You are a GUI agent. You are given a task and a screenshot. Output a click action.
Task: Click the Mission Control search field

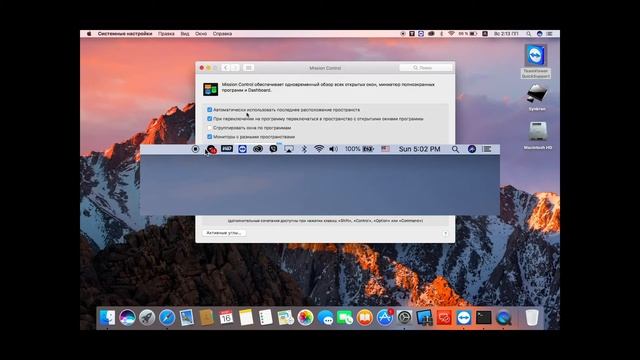point(426,68)
